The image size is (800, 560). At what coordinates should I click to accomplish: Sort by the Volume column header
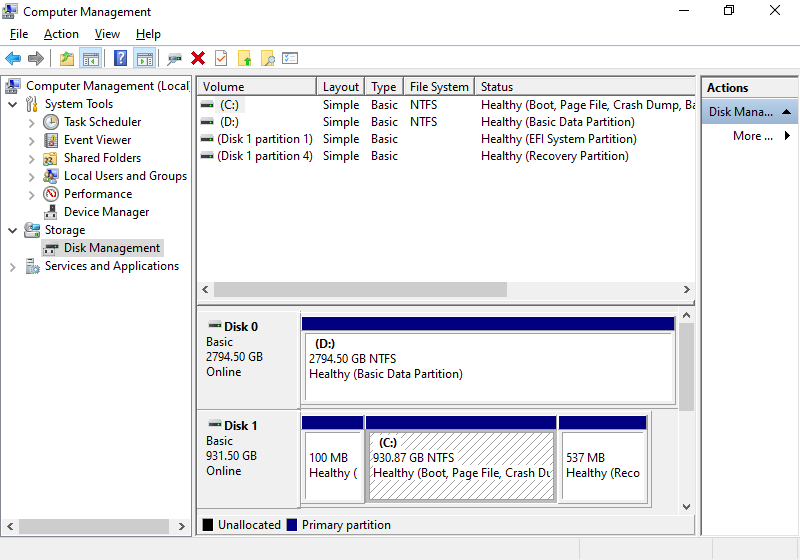point(257,87)
